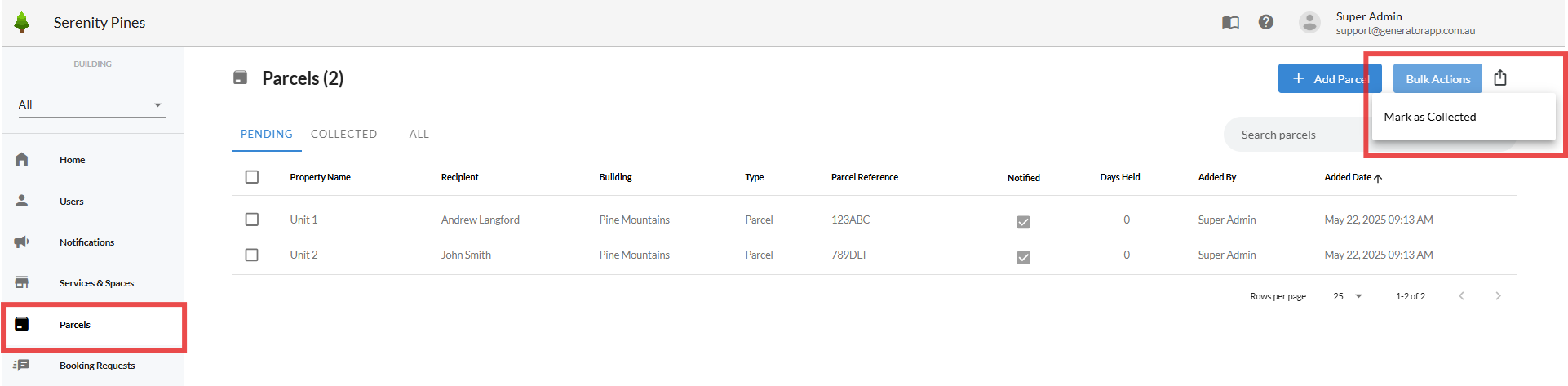
Task: Go to Home in sidebar
Action: [72, 160]
